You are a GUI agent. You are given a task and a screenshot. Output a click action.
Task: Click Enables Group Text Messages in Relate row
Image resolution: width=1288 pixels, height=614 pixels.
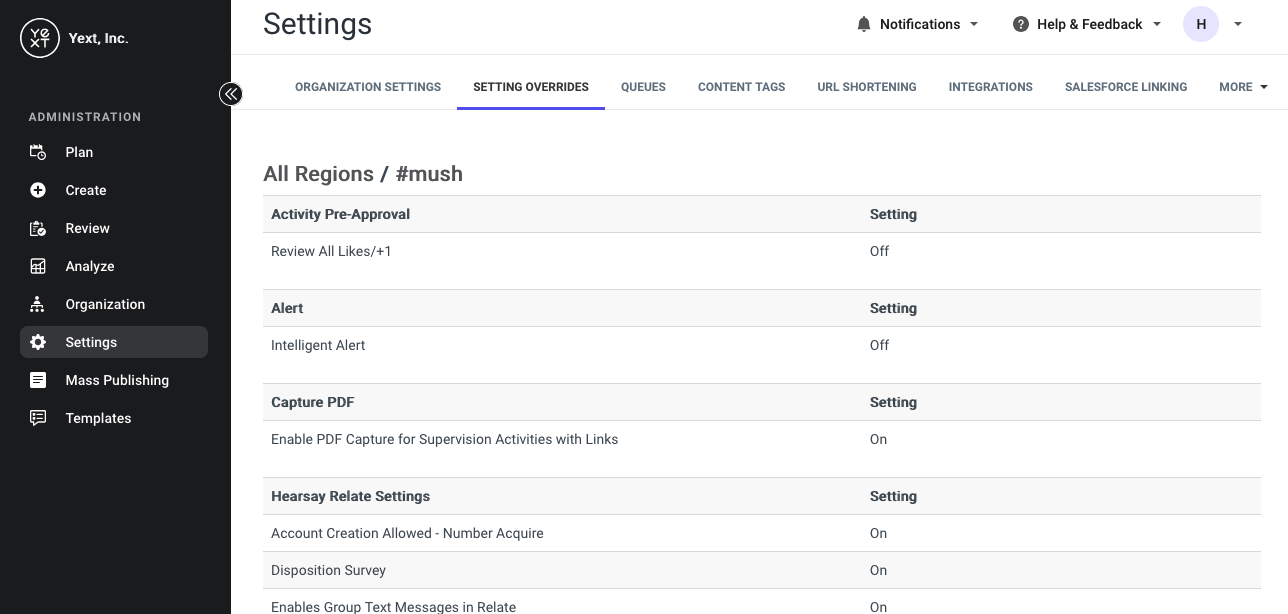tap(762, 603)
